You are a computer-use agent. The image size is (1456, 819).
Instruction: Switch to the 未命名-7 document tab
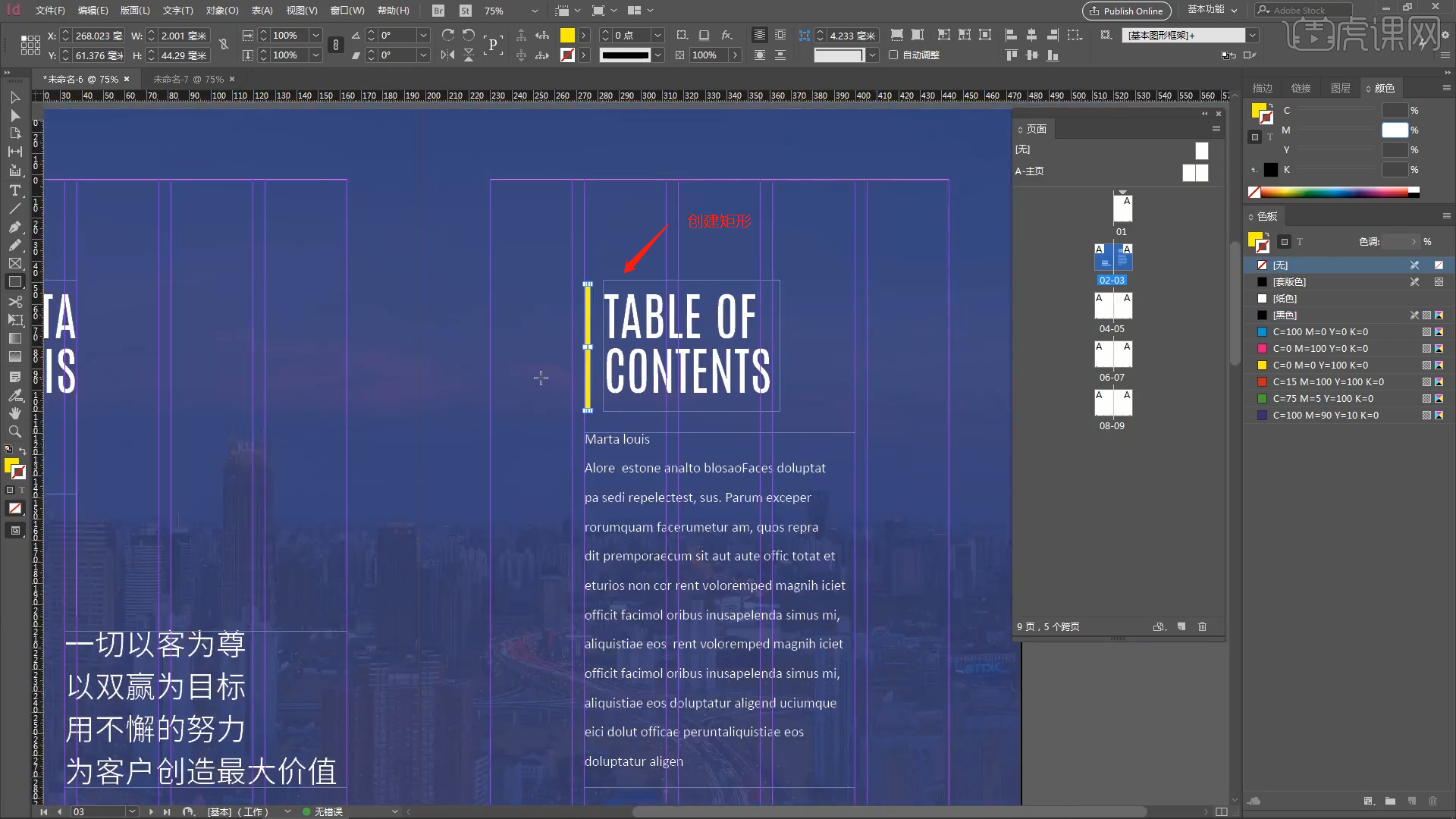(188, 79)
